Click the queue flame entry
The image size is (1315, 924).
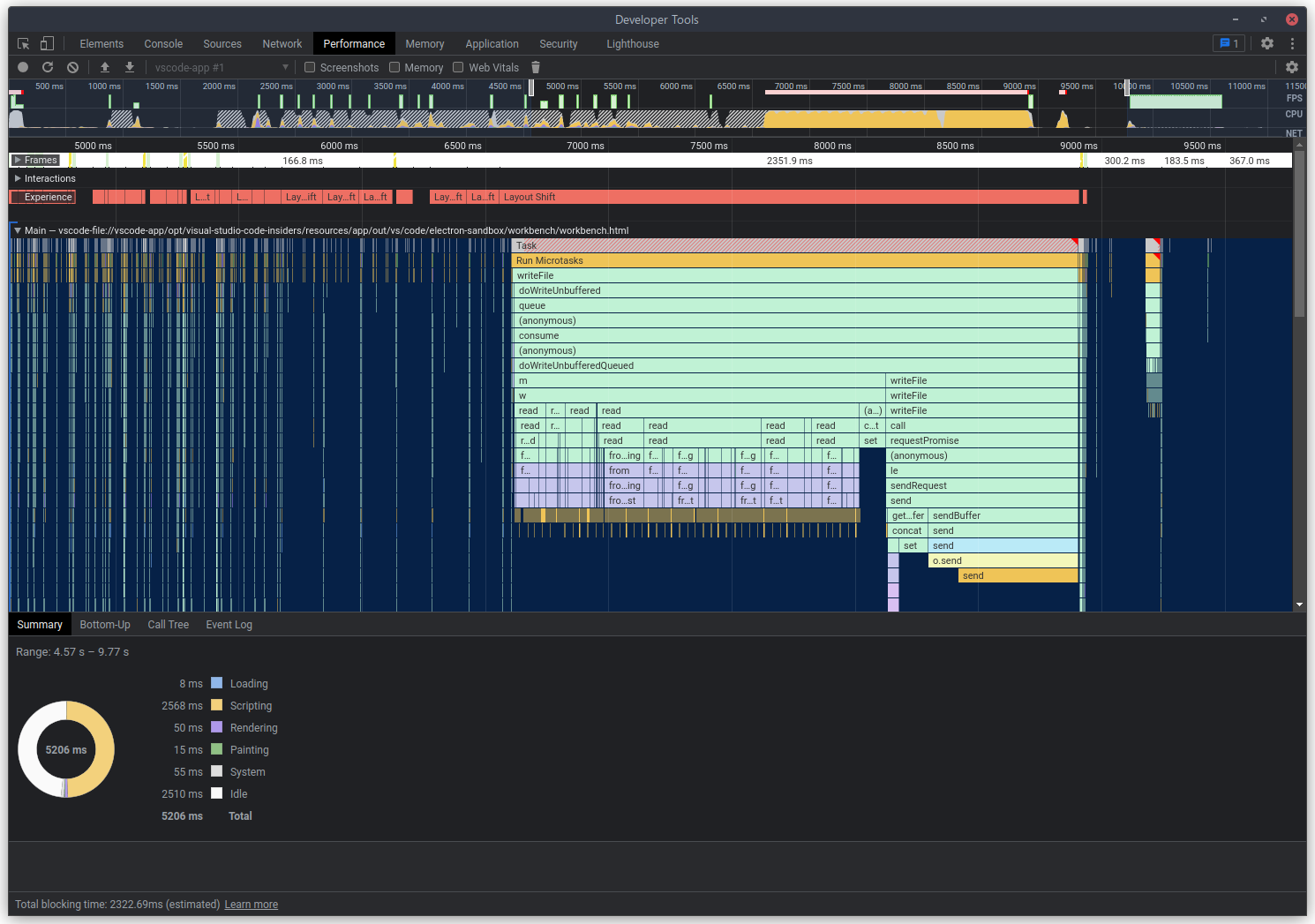pyautogui.click(x=795, y=305)
